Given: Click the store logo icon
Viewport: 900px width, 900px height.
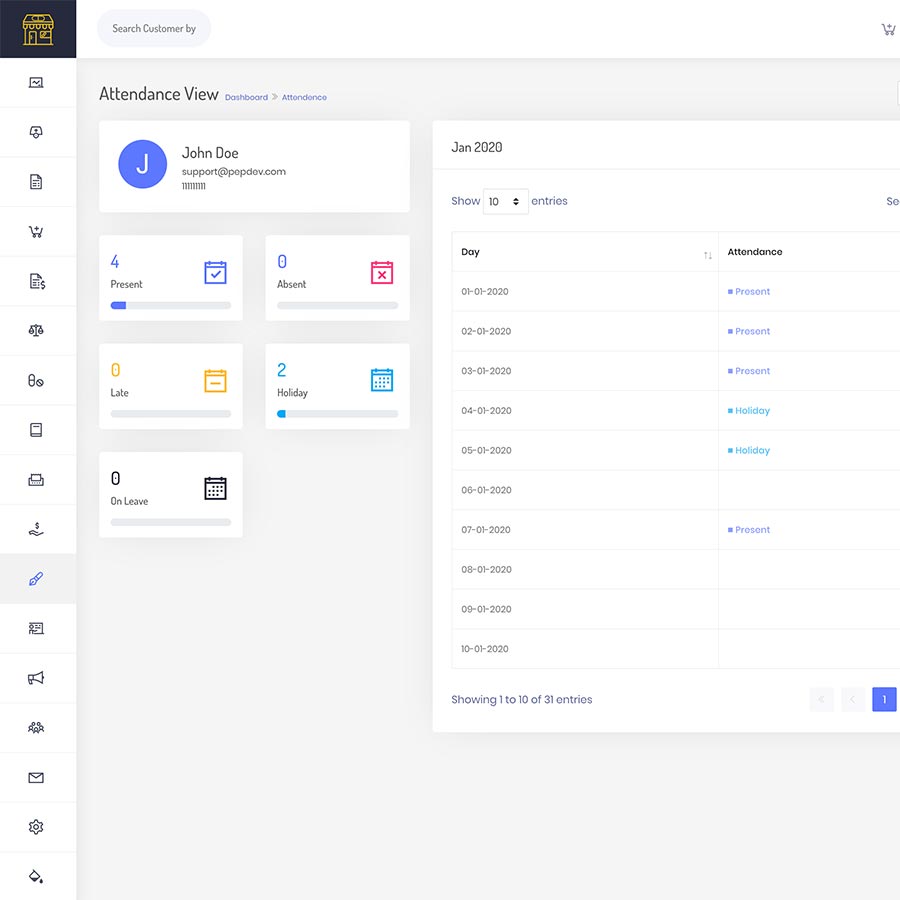Looking at the screenshot, I should coord(38,29).
